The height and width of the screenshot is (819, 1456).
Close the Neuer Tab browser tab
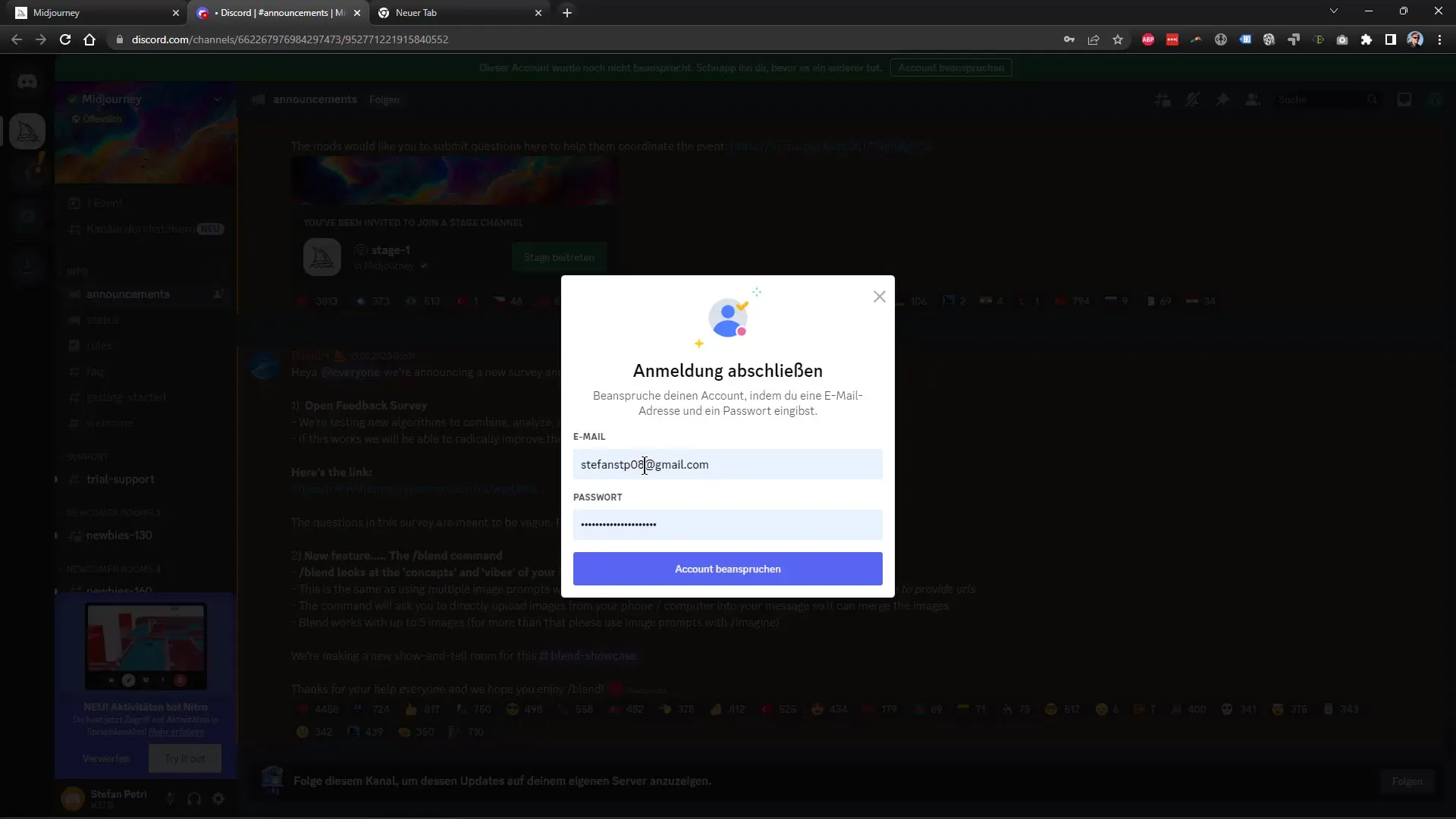538,13
